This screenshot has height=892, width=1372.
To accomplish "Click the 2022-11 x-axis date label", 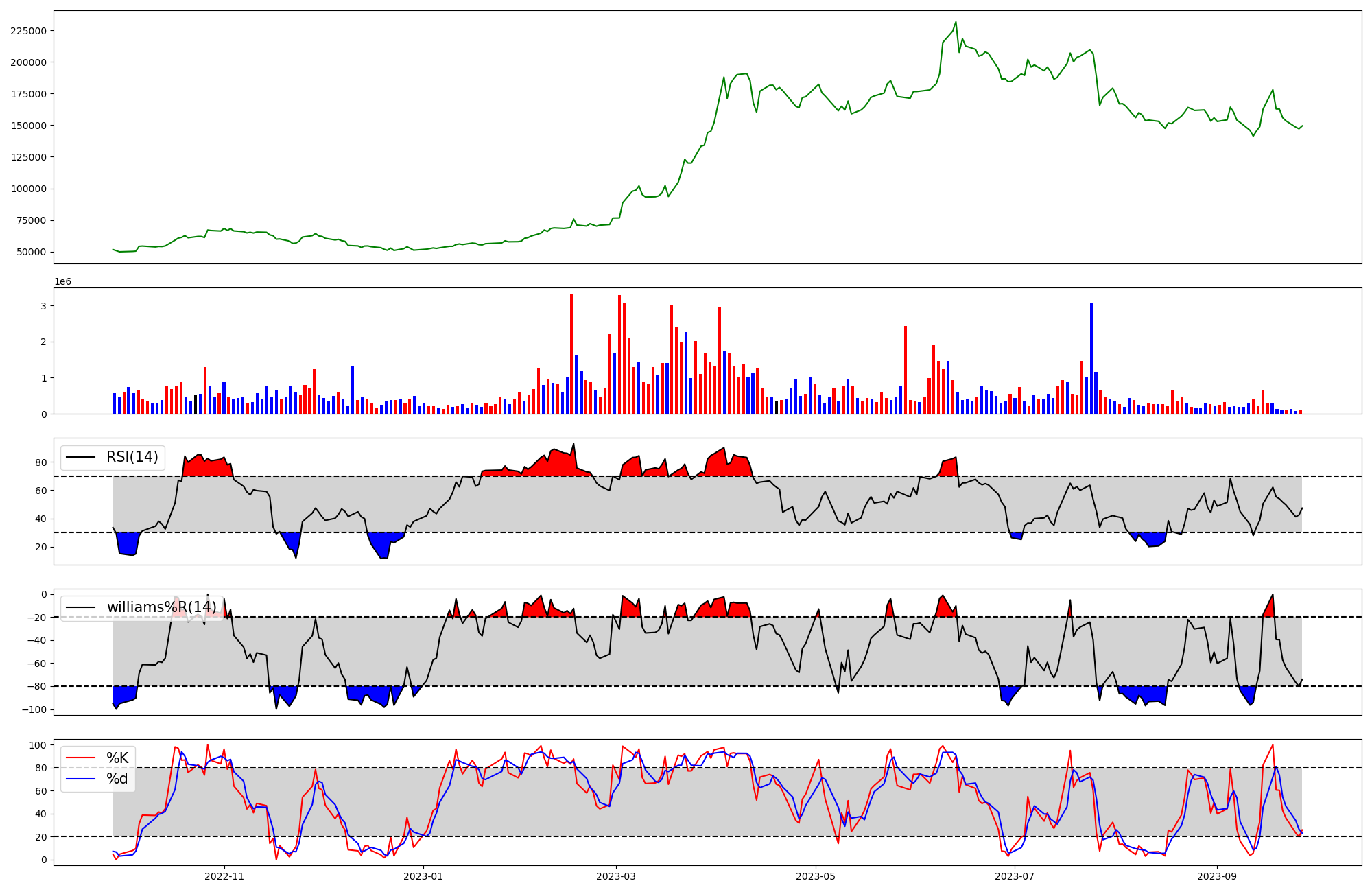I will tap(224, 876).
